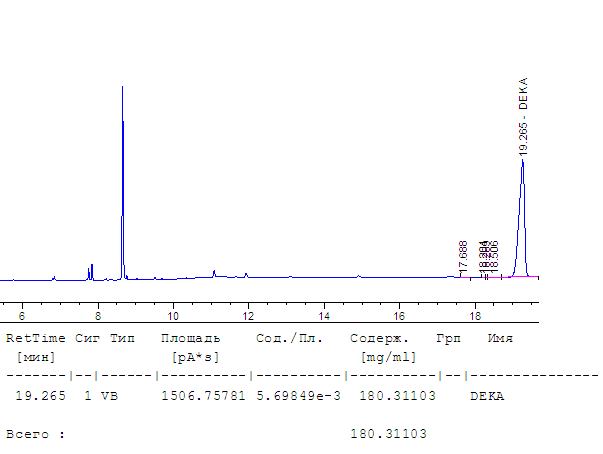The image size is (603, 454).
Task: Click the Имя column header
Action: (500, 338)
